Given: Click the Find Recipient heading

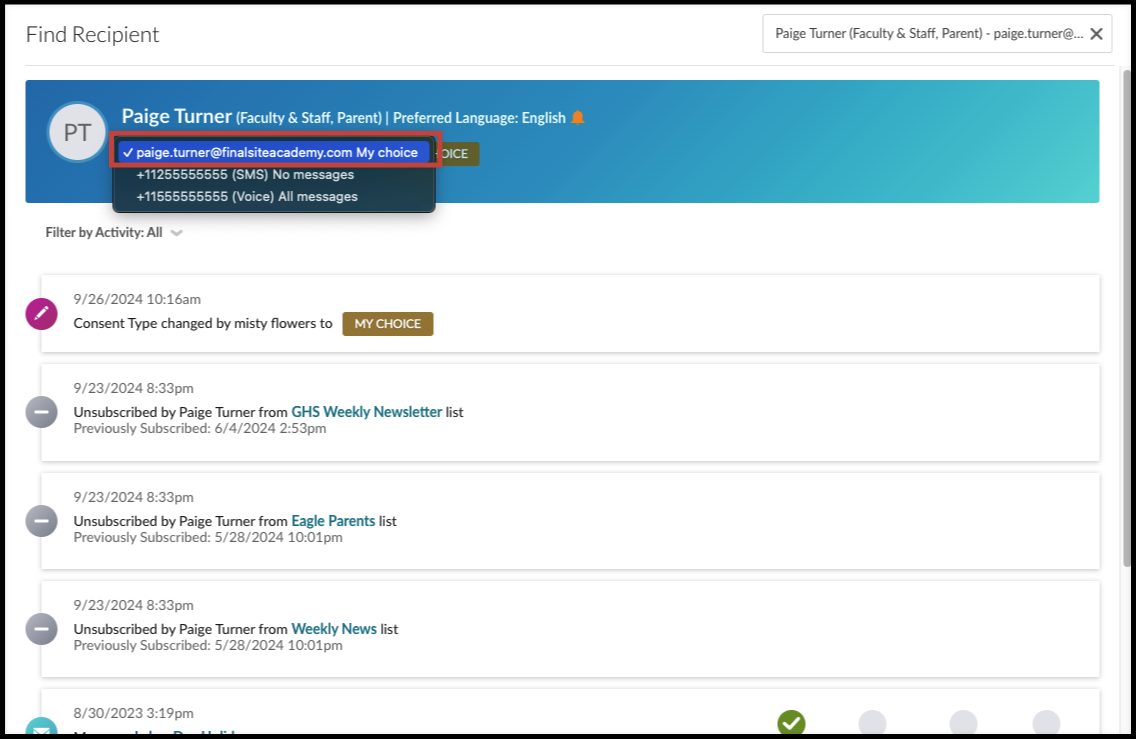Looking at the screenshot, I should 92,35.
